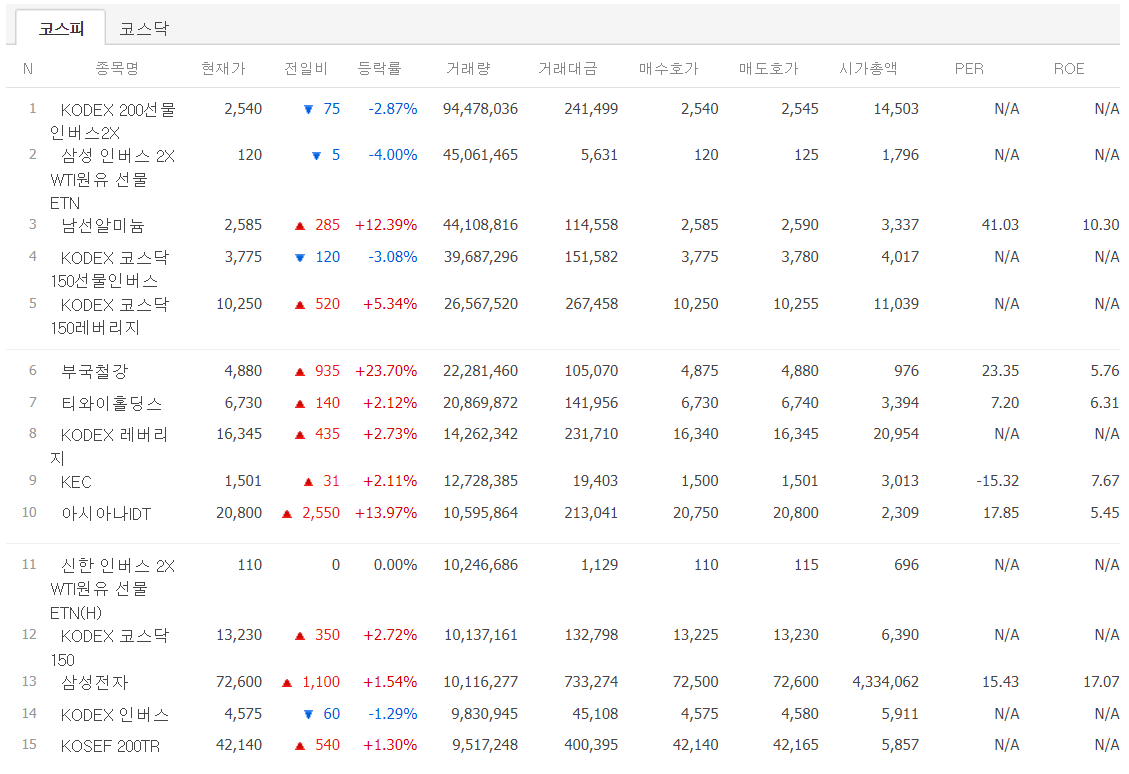The image size is (1129, 774).
Task: Open KODEX 코스닥150선물인버스 link
Action: [109, 269]
